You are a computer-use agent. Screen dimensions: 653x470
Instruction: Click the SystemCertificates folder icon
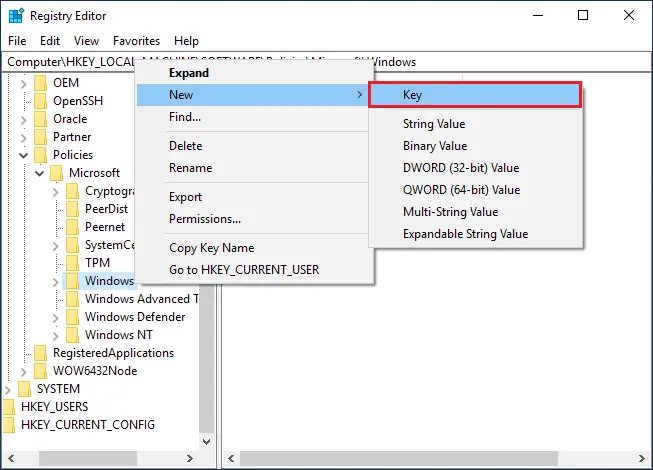tap(72, 245)
